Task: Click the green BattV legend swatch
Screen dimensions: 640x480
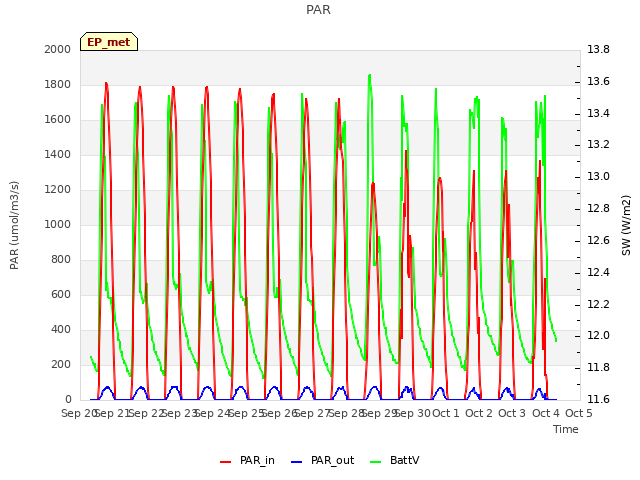Action: pos(376,462)
